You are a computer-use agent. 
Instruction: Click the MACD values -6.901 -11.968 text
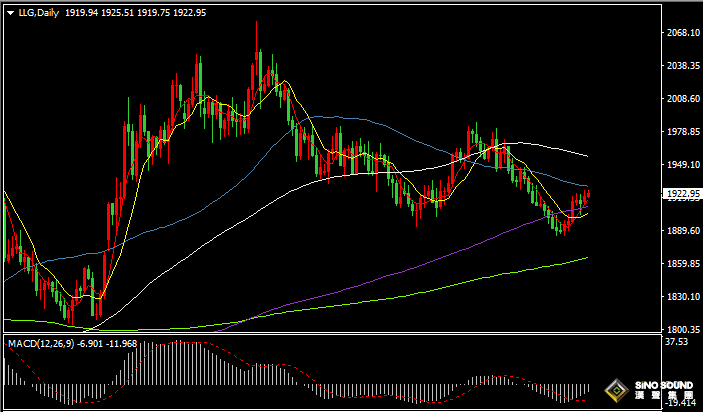click(x=108, y=343)
